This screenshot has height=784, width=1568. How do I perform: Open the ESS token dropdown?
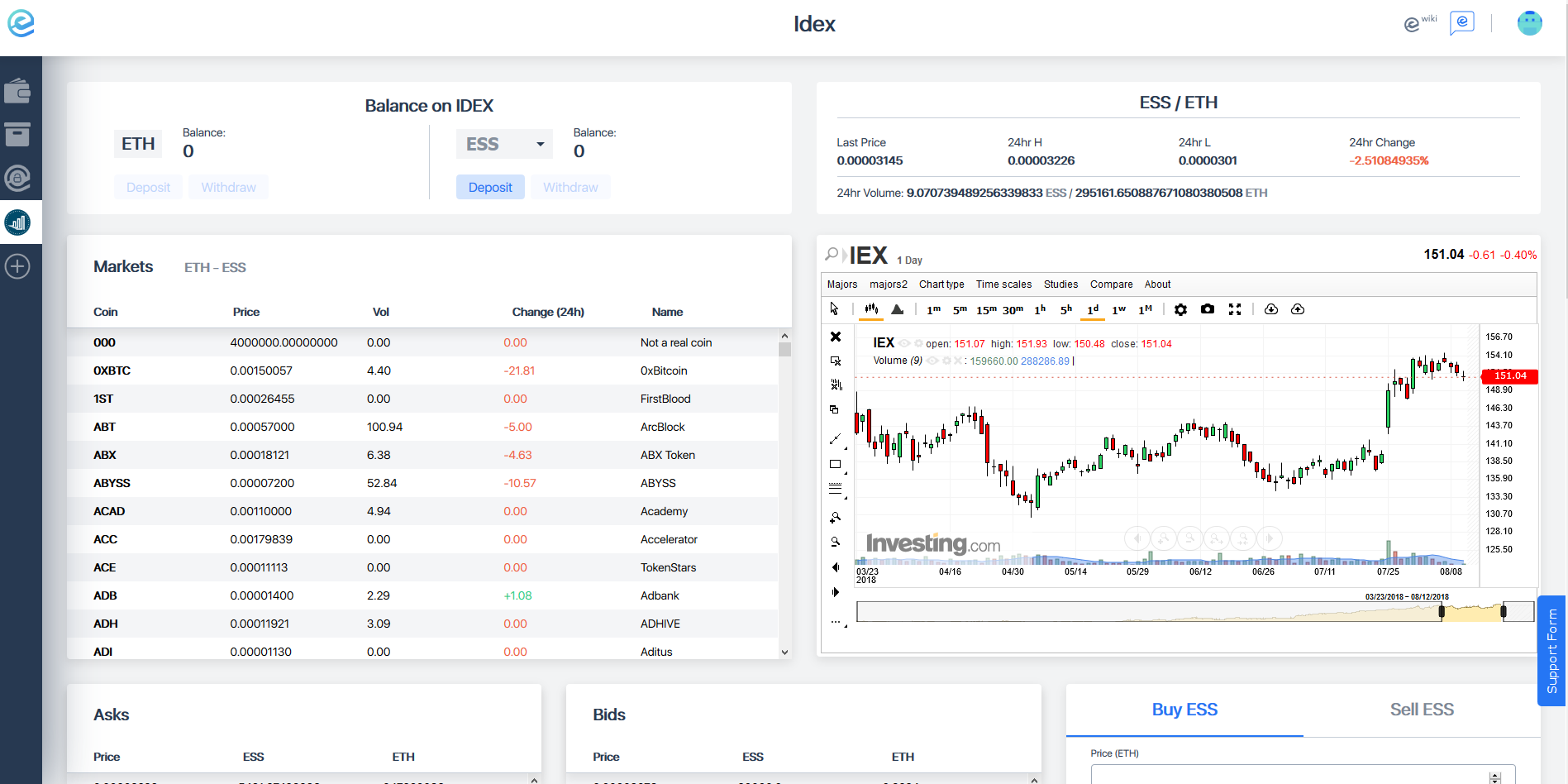(x=504, y=144)
